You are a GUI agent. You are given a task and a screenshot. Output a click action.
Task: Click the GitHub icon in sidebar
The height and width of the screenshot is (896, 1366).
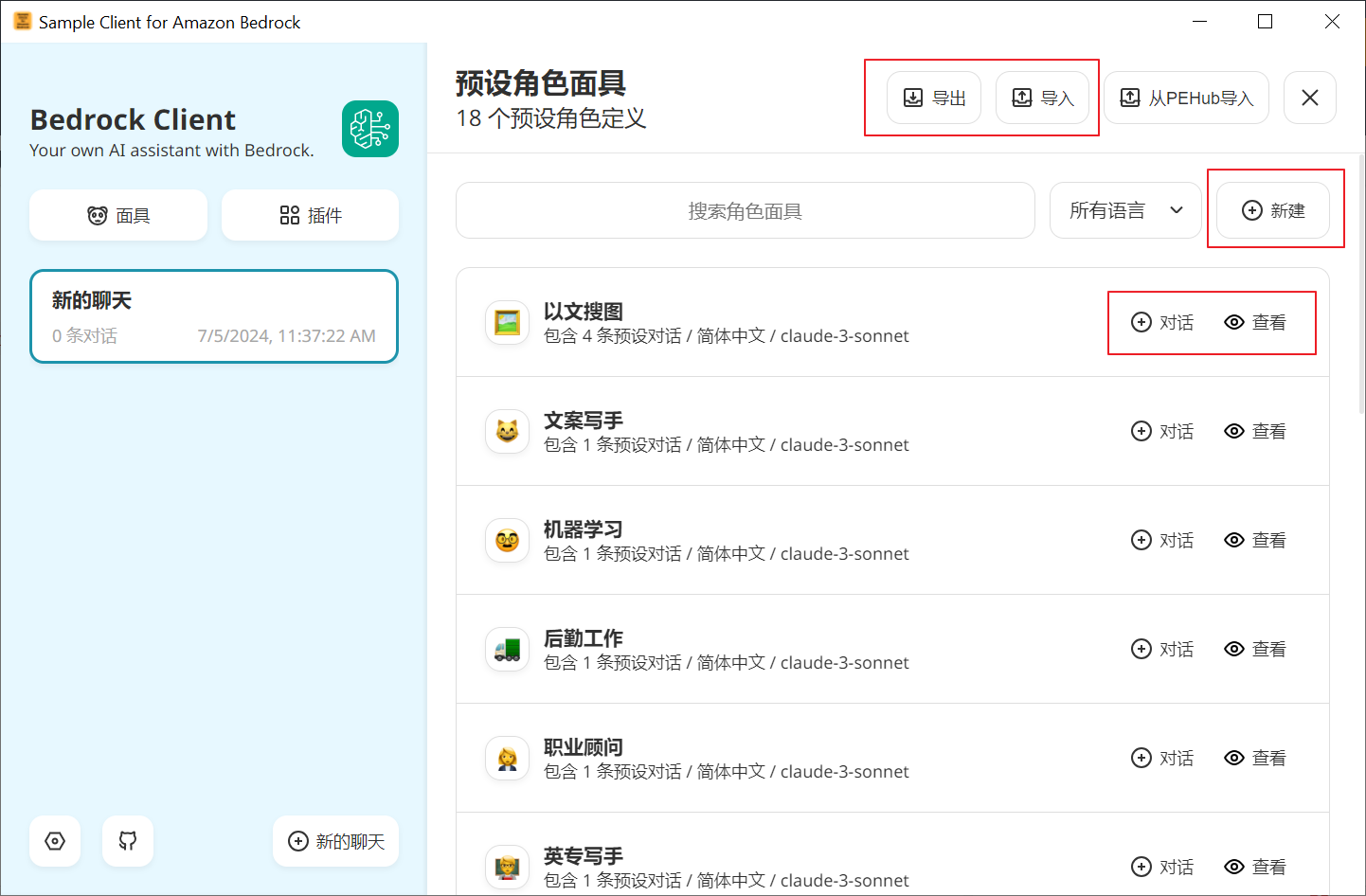pyautogui.click(x=127, y=841)
